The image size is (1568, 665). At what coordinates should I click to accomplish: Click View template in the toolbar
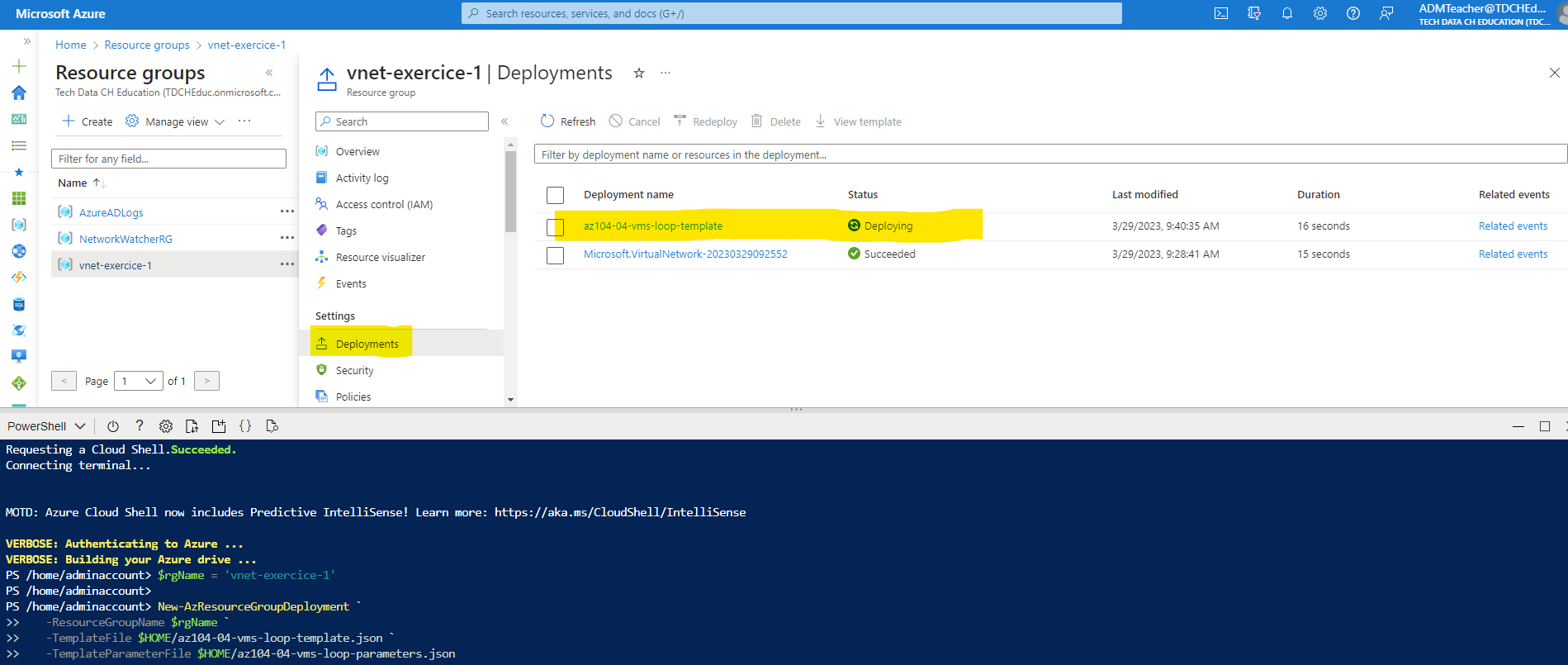(858, 121)
